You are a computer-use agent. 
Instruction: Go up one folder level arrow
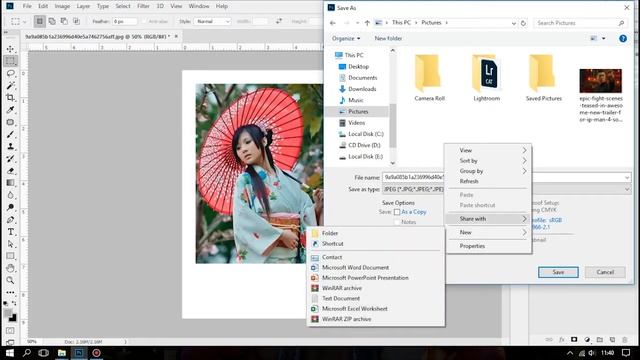pyautogui.click(x=367, y=23)
